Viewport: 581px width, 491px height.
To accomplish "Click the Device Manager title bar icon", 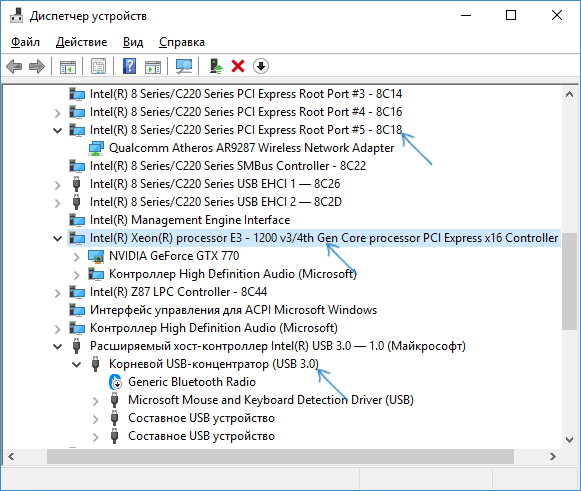I will point(16,16).
